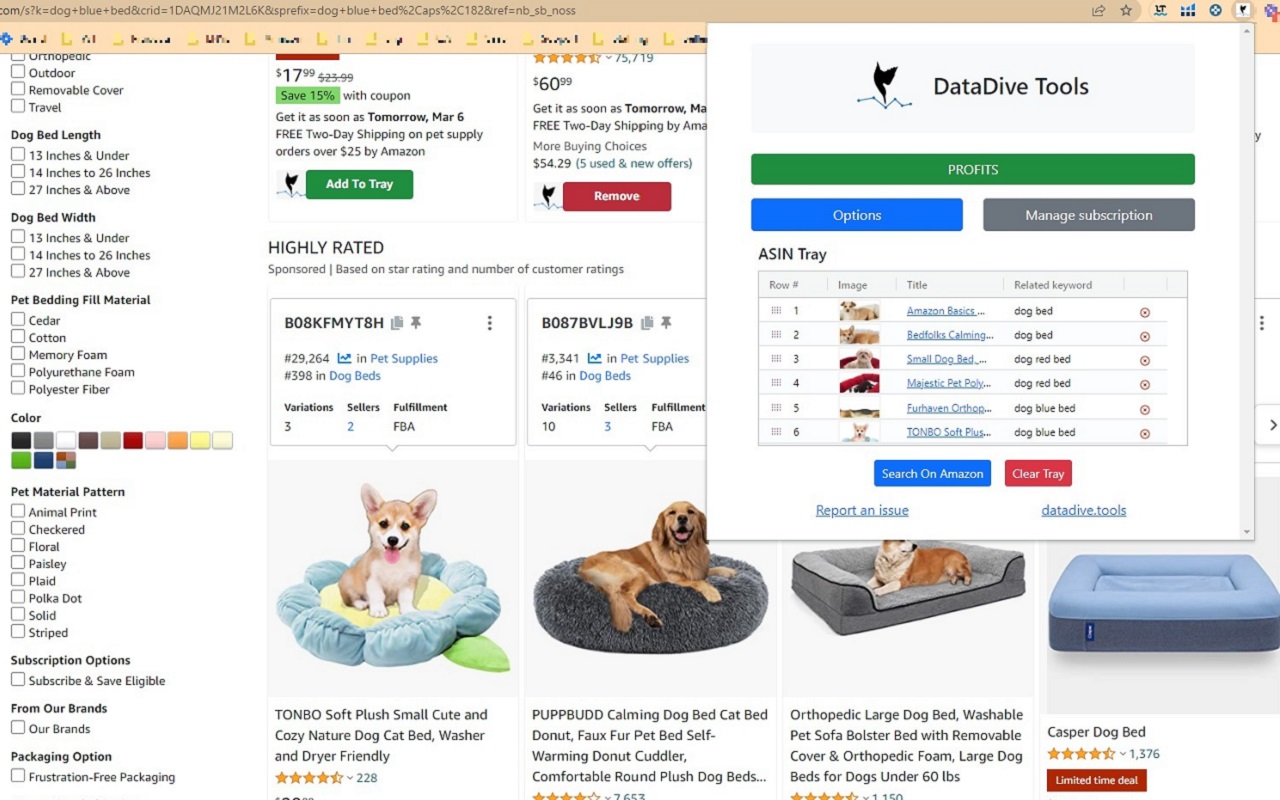The height and width of the screenshot is (800, 1280).
Task: Click the Search On Amazon button
Action: [932, 473]
